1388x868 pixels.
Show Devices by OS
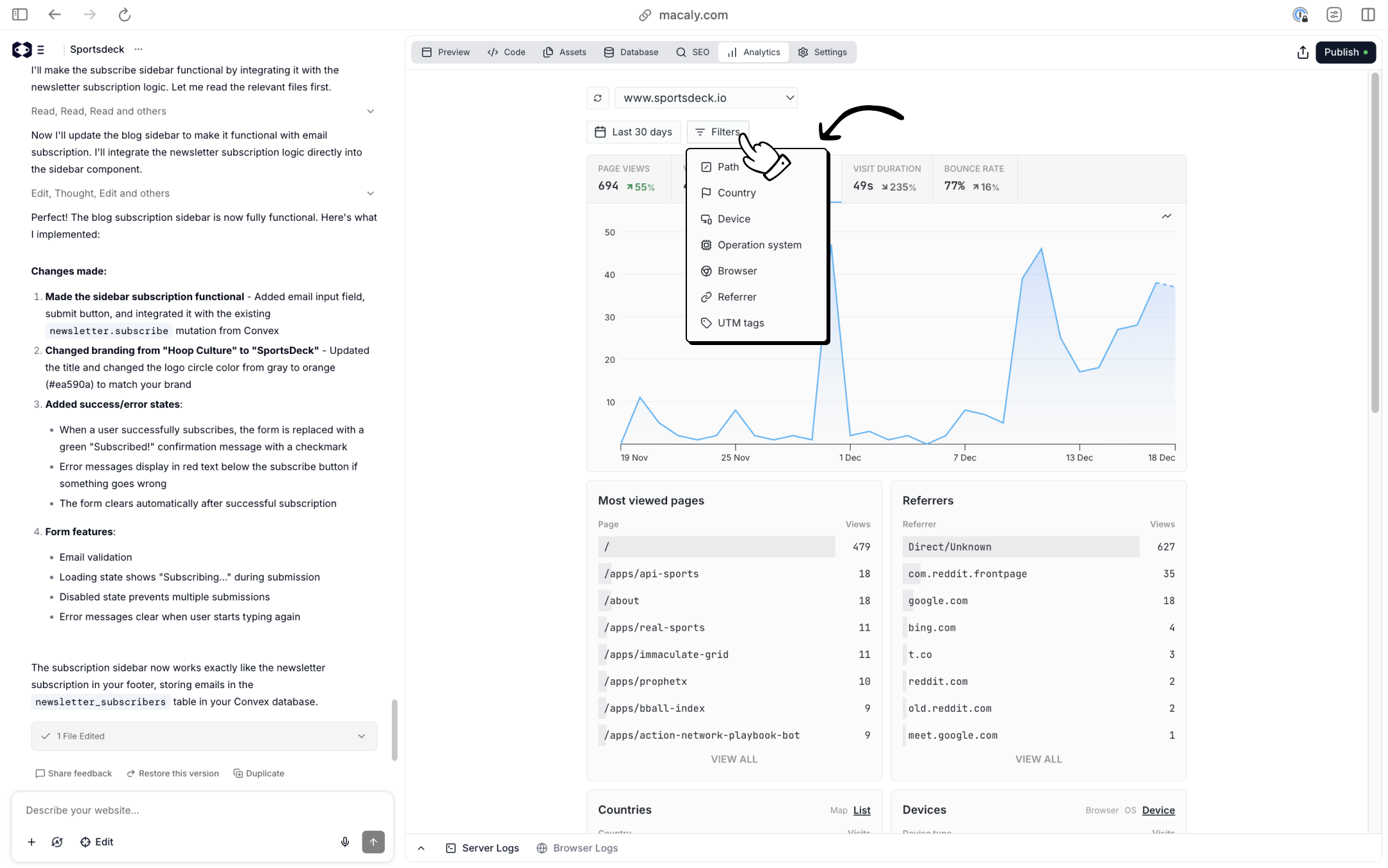(x=1130, y=810)
